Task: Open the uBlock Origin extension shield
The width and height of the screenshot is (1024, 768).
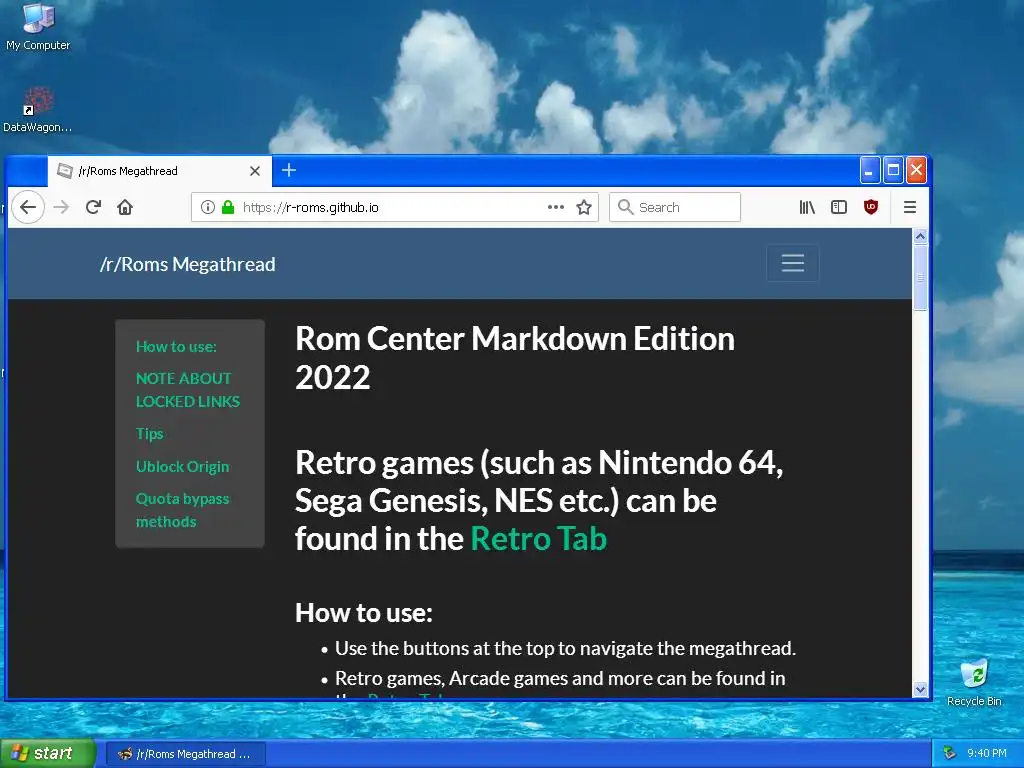Action: coord(871,207)
